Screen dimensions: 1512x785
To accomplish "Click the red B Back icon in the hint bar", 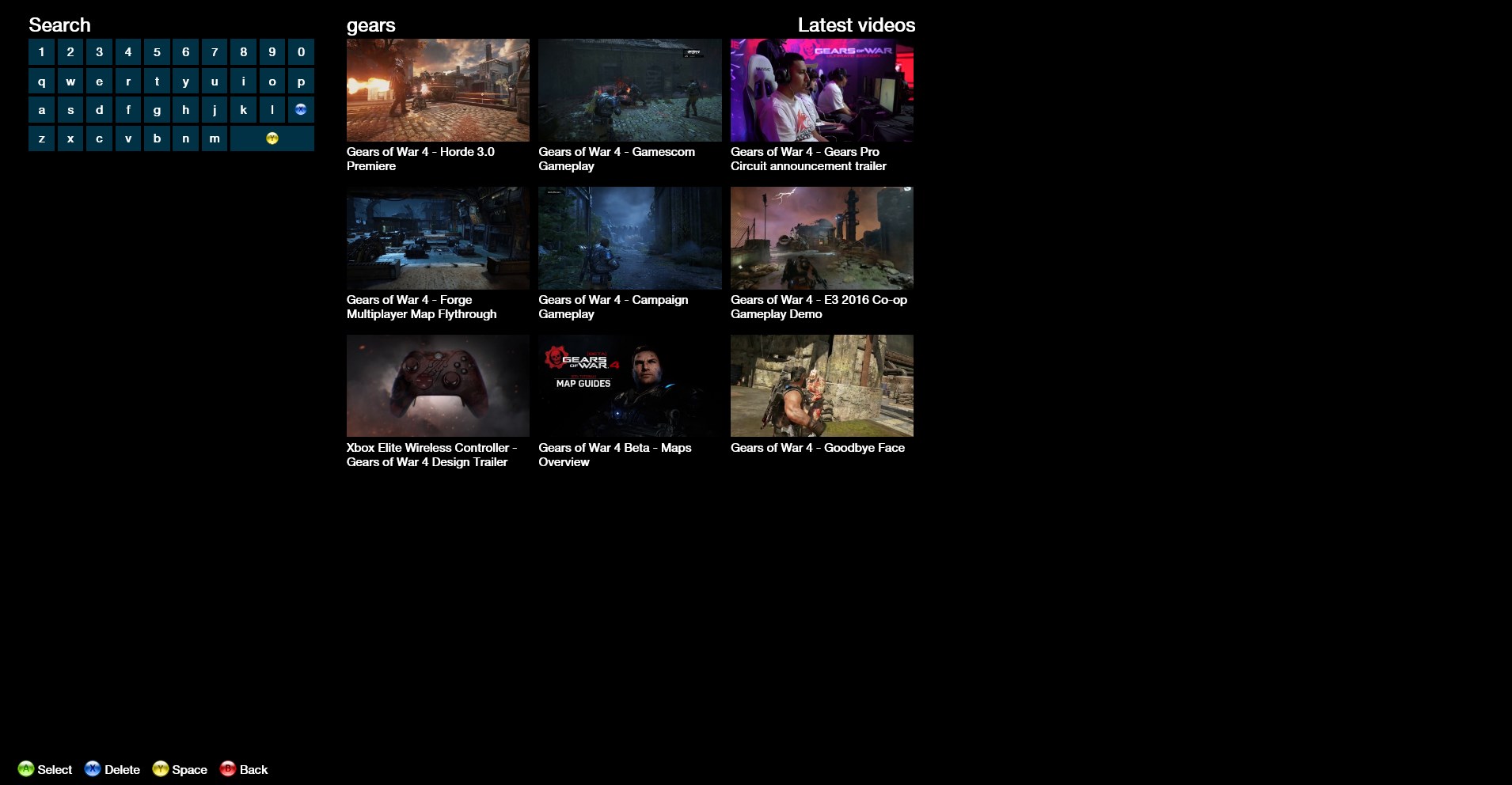I will pos(228,769).
